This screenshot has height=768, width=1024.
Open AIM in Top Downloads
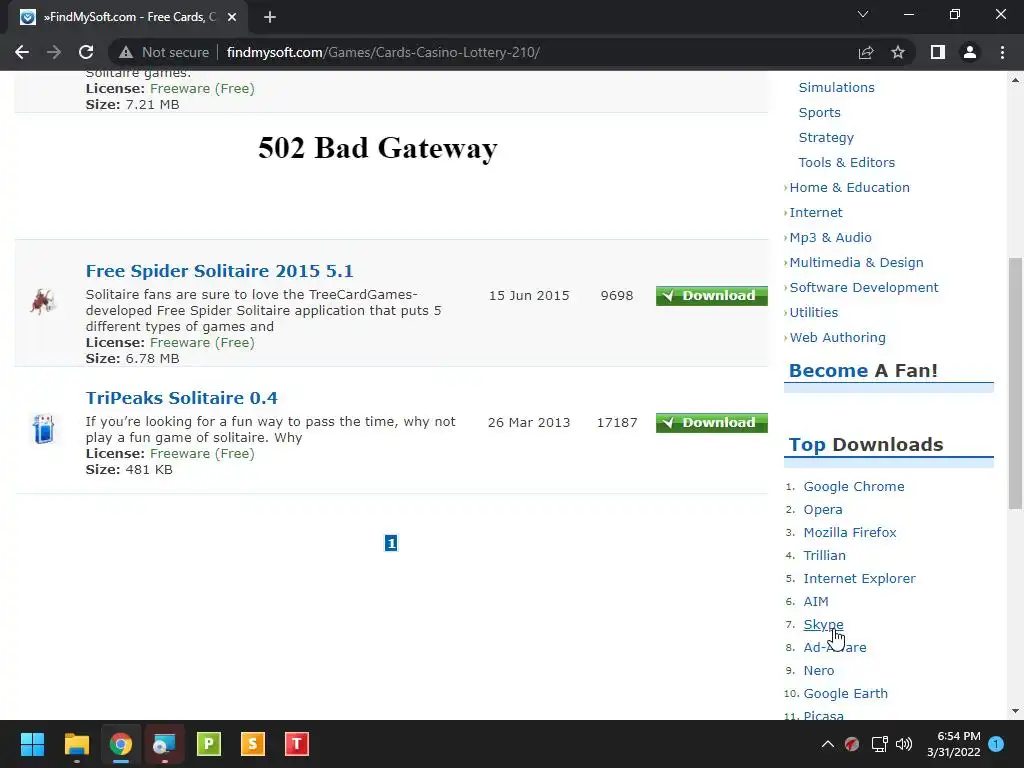(816, 601)
